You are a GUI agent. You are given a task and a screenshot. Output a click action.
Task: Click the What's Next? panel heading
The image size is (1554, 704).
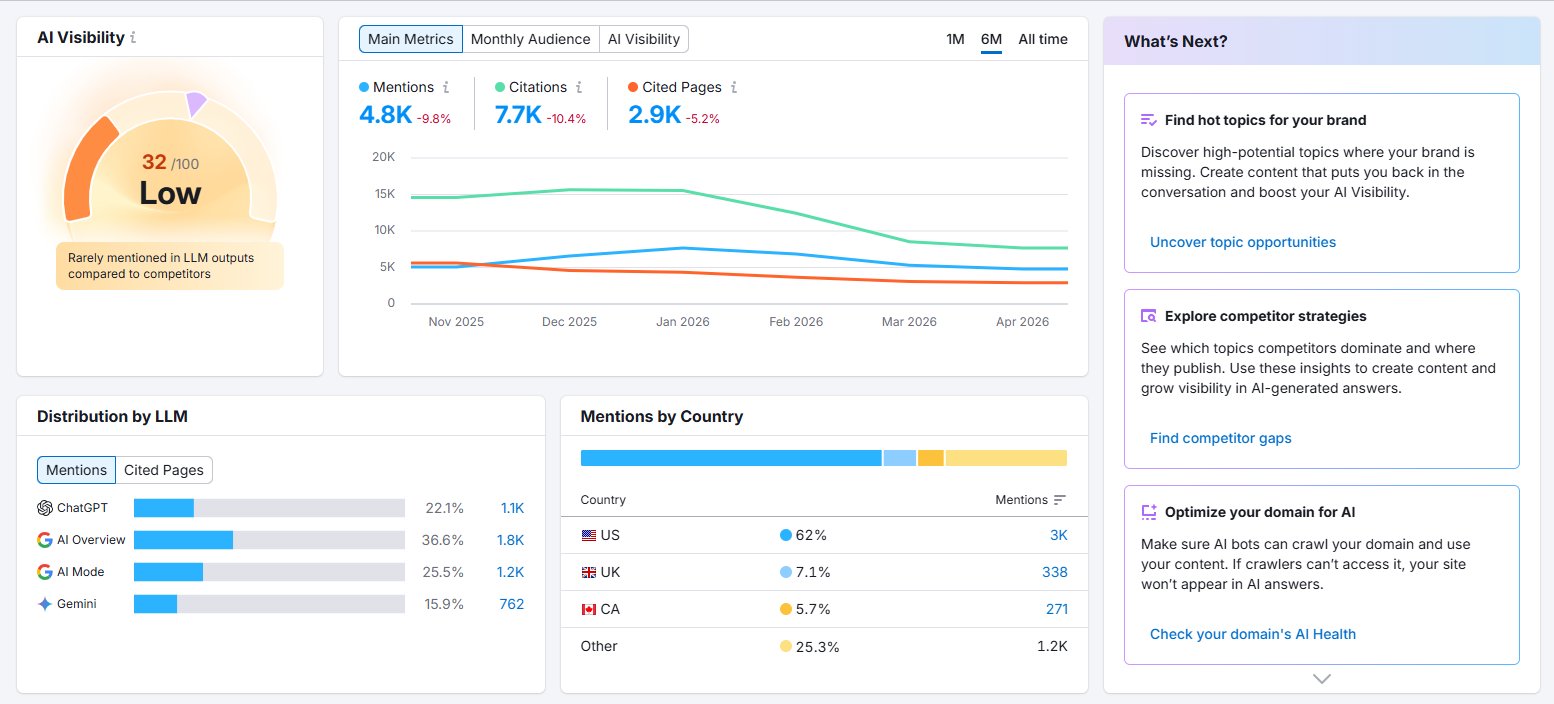click(x=1176, y=41)
